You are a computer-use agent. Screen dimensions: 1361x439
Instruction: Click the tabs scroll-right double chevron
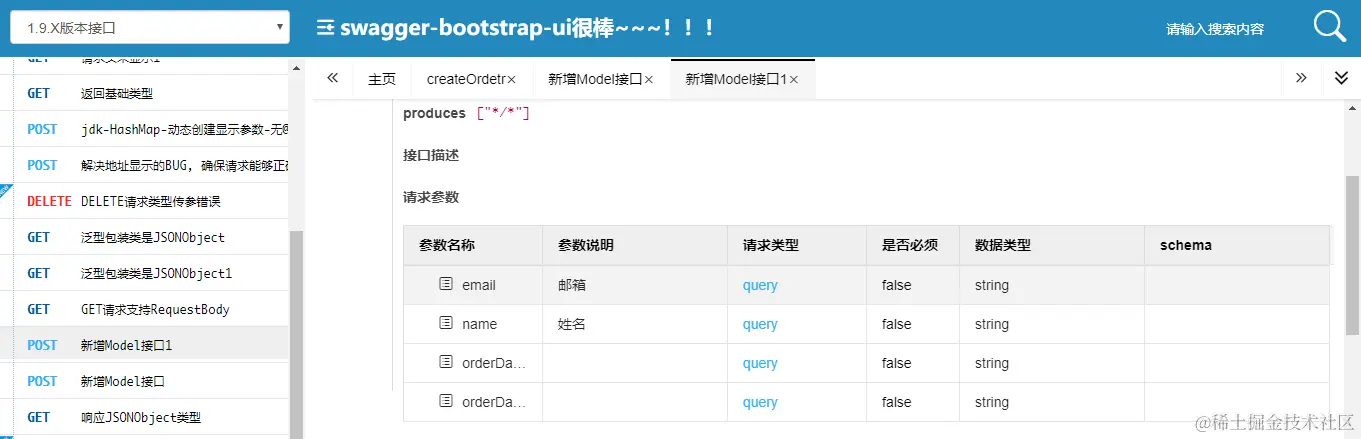click(1301, 78)
